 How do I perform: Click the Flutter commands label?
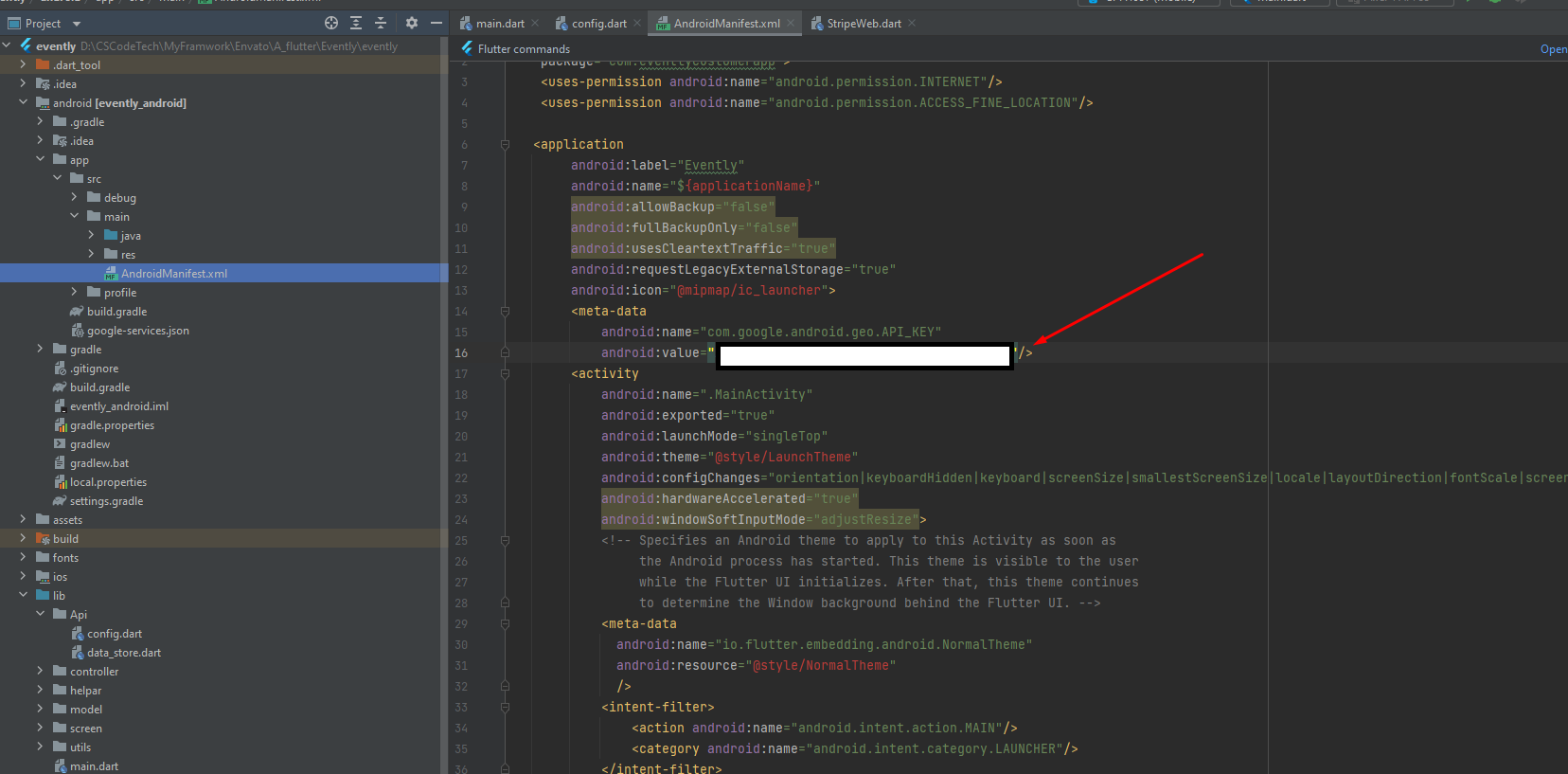tap(524, 49)
